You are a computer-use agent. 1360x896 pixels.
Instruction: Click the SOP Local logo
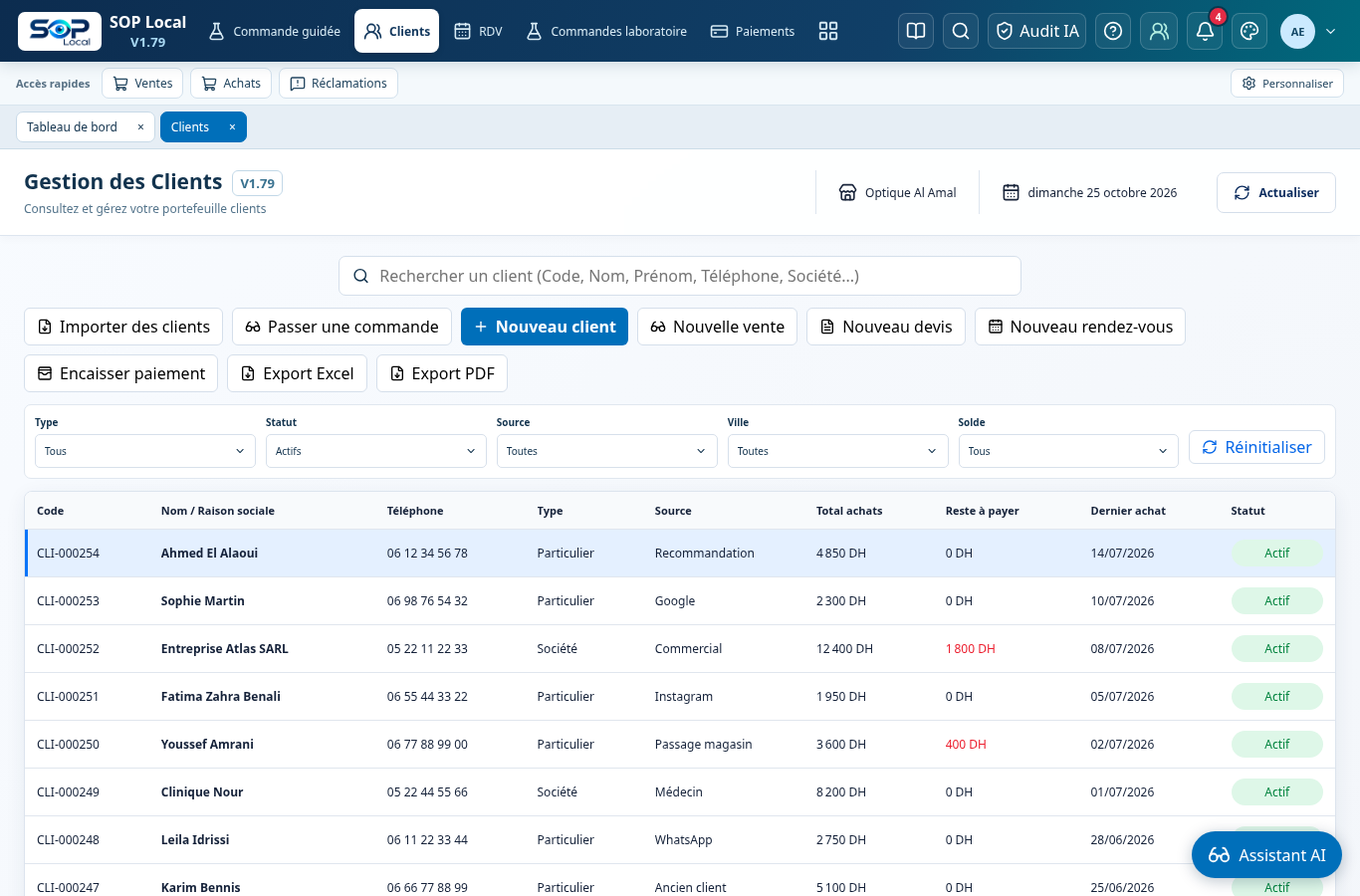60,31
